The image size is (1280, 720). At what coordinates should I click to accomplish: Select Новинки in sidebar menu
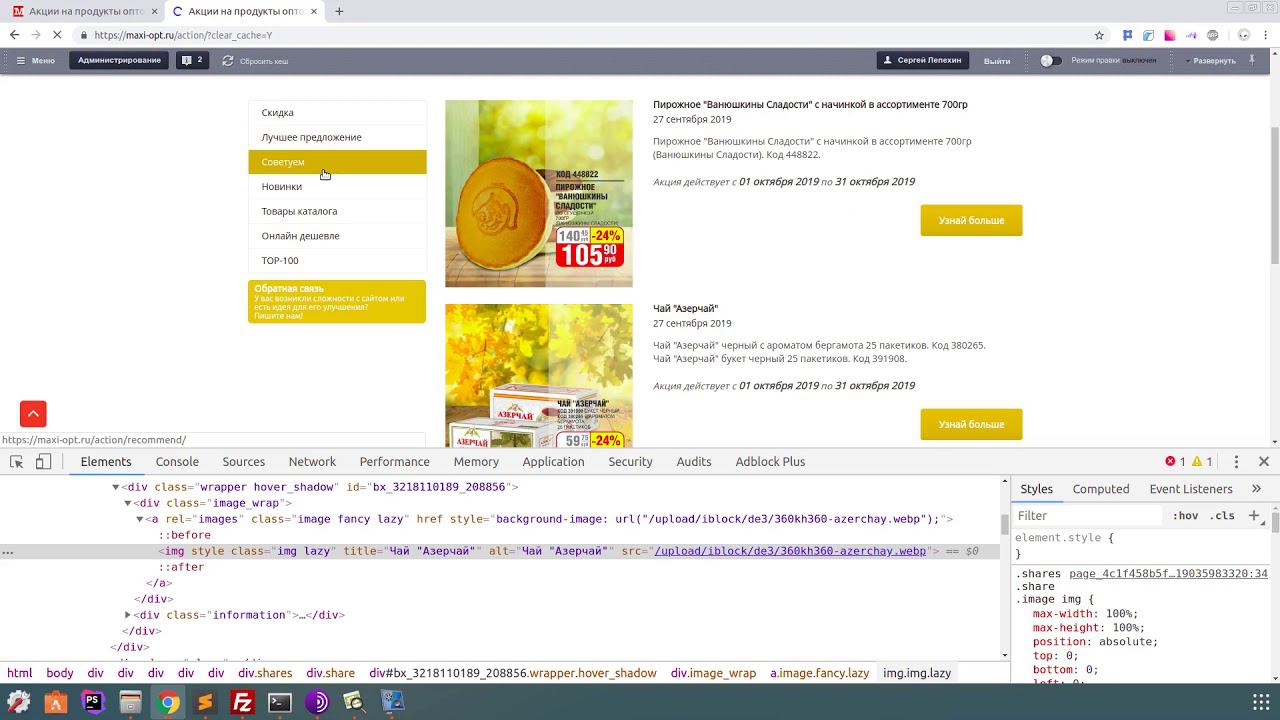click(x=337, y=186)
